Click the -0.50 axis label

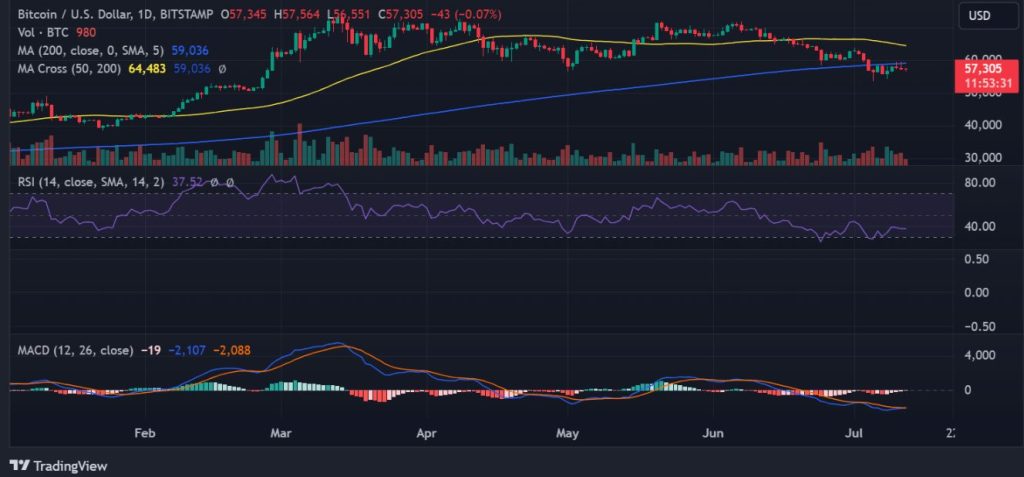coord(979,326)
